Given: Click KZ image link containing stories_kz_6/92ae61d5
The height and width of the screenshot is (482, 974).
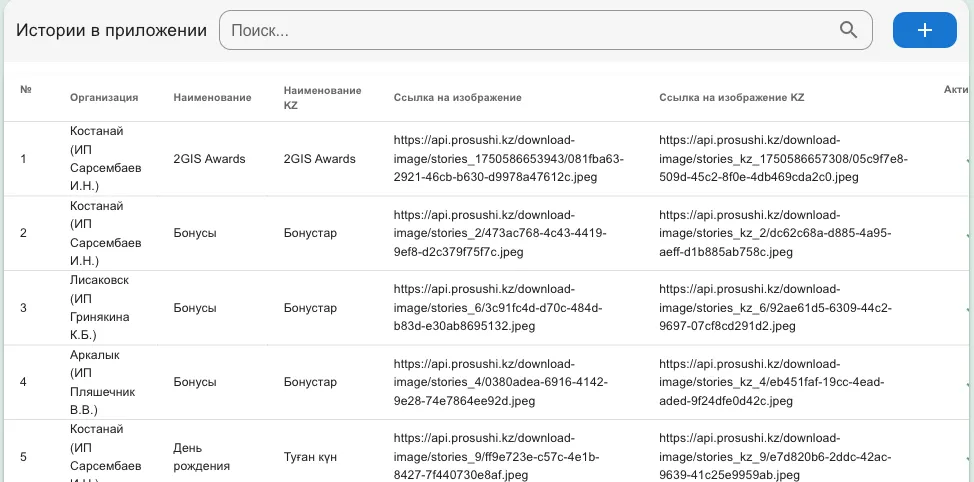Looking at the screenshot, I should tap(776, 308).
